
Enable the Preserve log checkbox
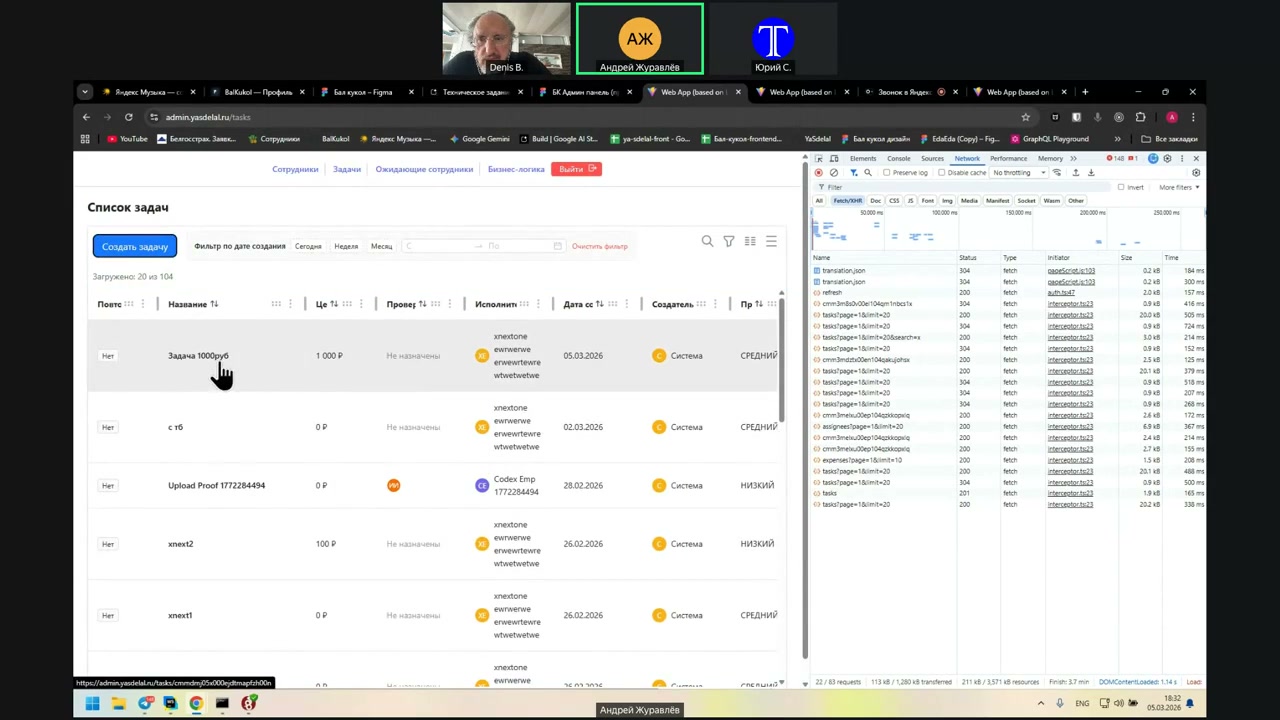click(887, 173)
